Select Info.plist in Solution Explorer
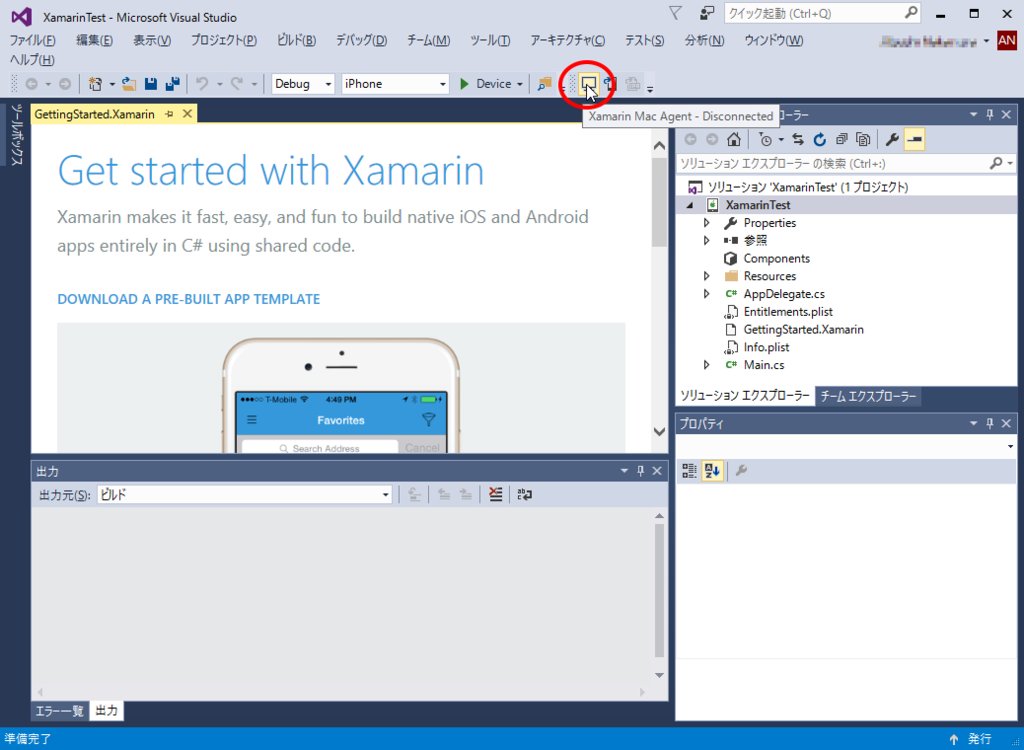This screenshot has height=750, width=1024. coord(766,347)
